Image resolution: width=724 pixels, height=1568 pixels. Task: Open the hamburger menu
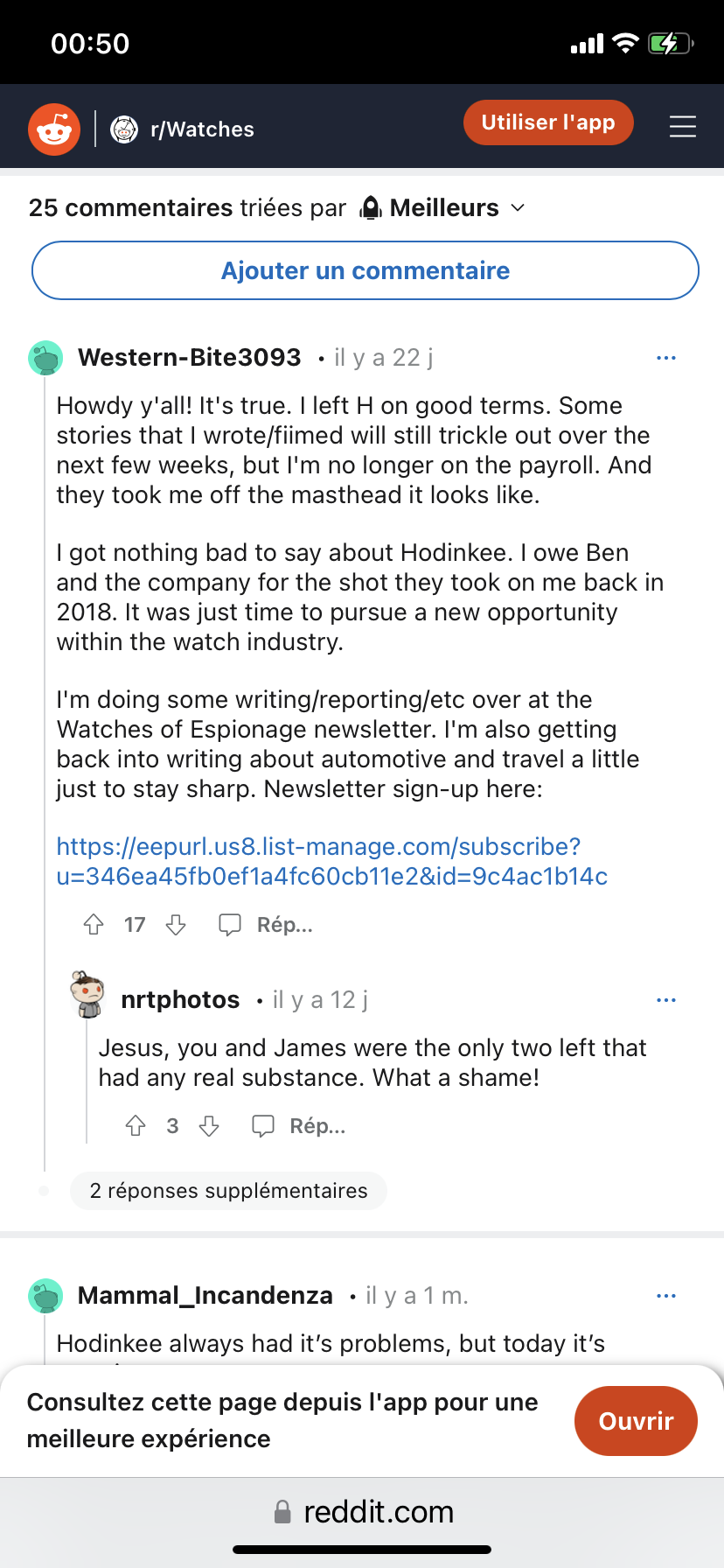683,127
